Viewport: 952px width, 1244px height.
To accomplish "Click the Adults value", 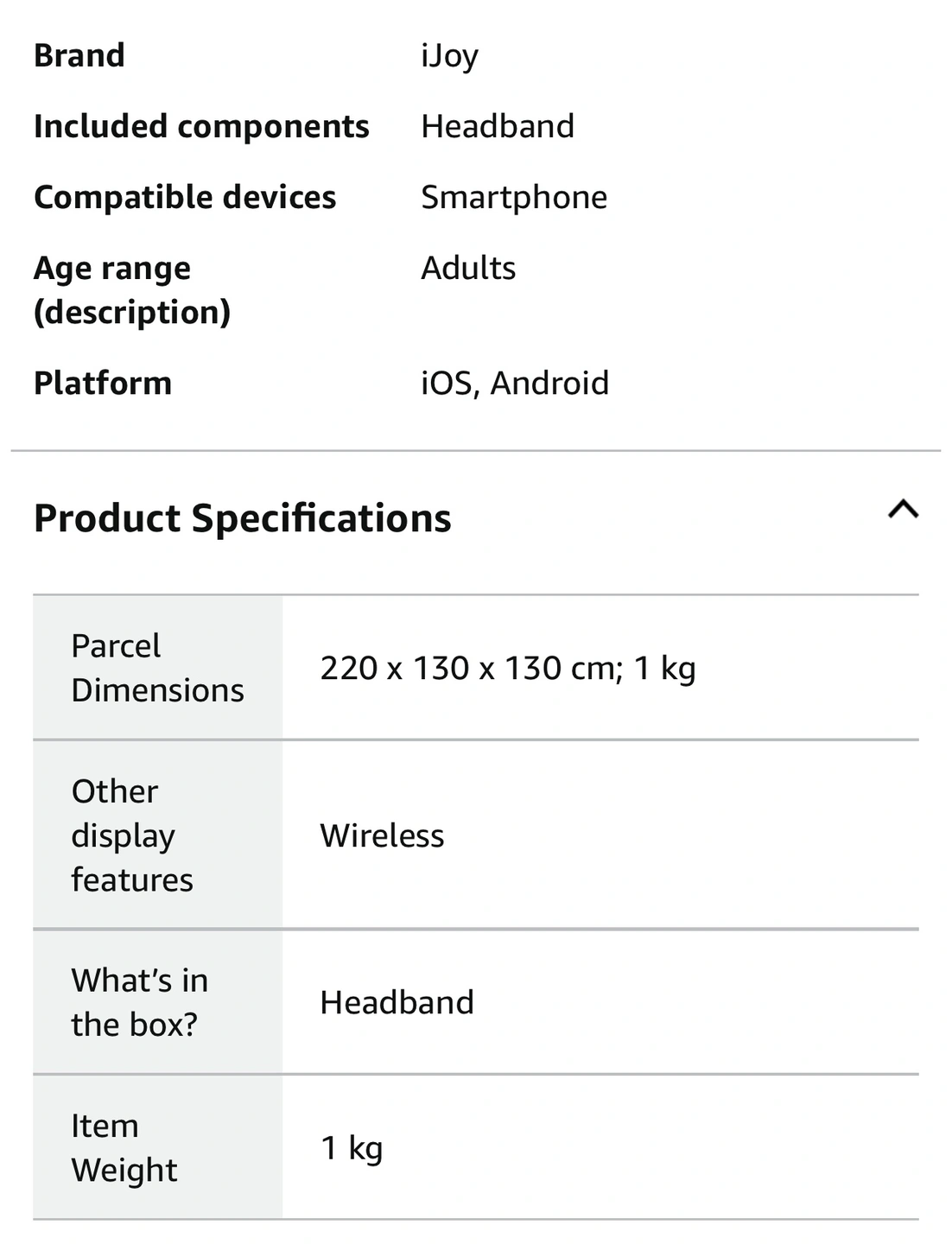I will click(468, 268).
